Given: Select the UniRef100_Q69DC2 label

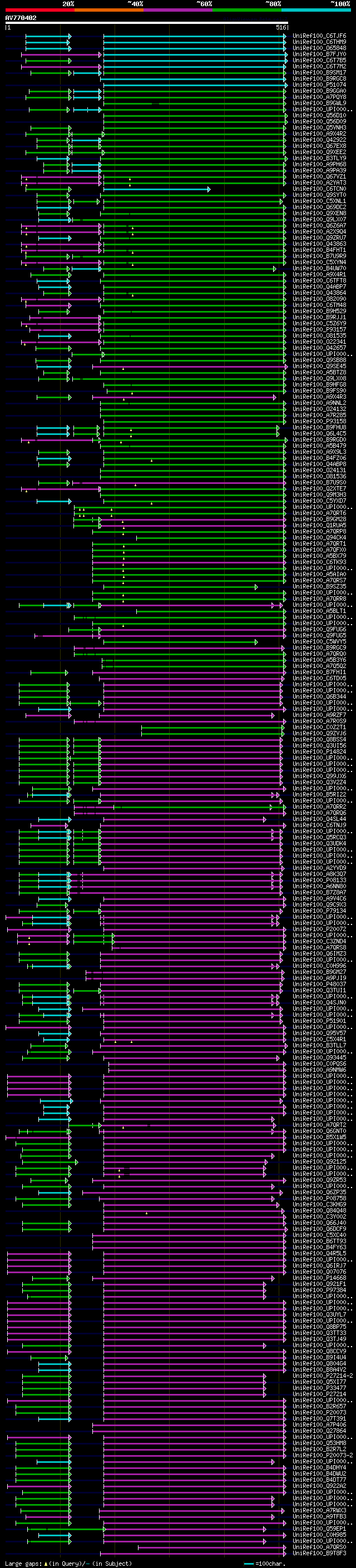Looking at the screenshot, I should 319,207.
